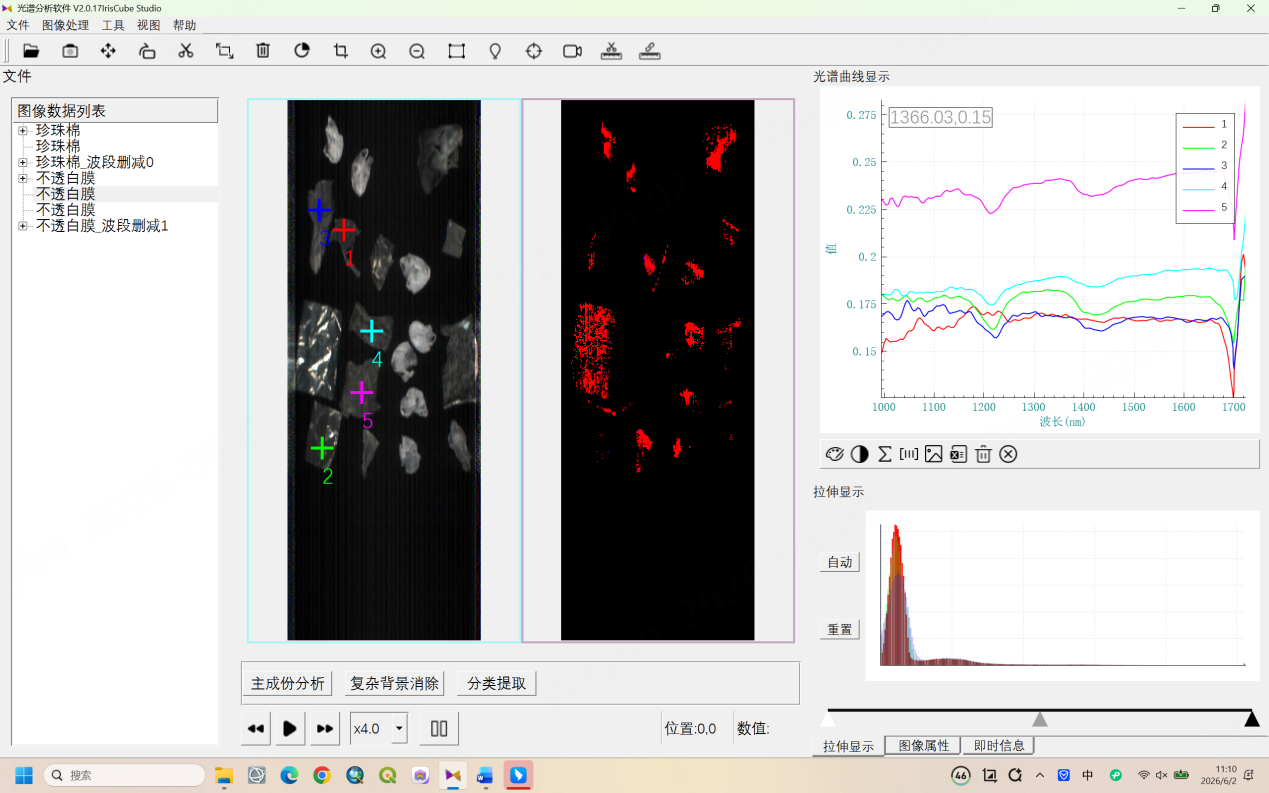Click the Excel export icon under chart
The image size is (1269, 793).
[x=958, y=454]
